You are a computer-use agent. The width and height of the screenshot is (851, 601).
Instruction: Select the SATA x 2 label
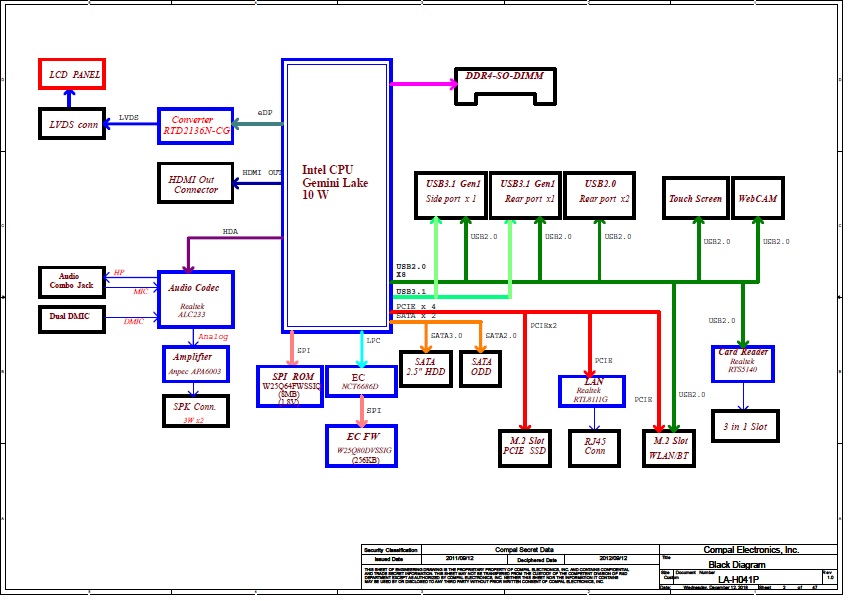416,316
